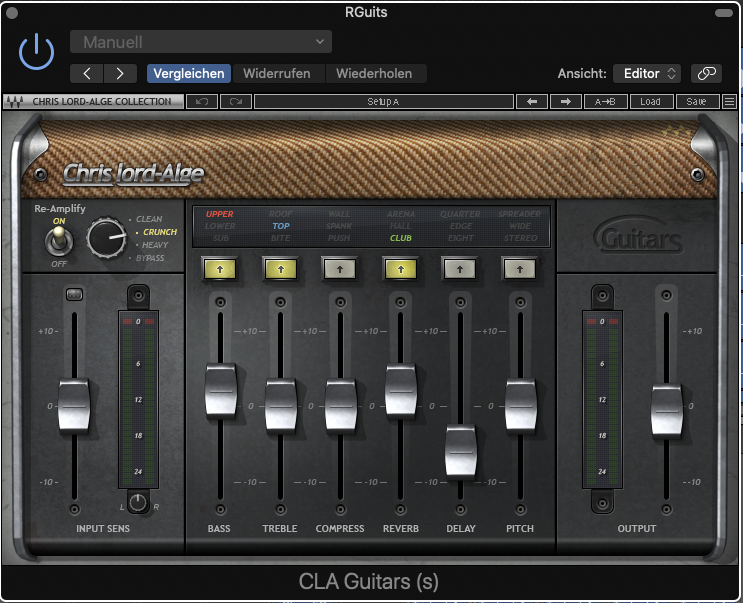
Task: Toggle Vergleichen compare mode
Action: [189, 73]
